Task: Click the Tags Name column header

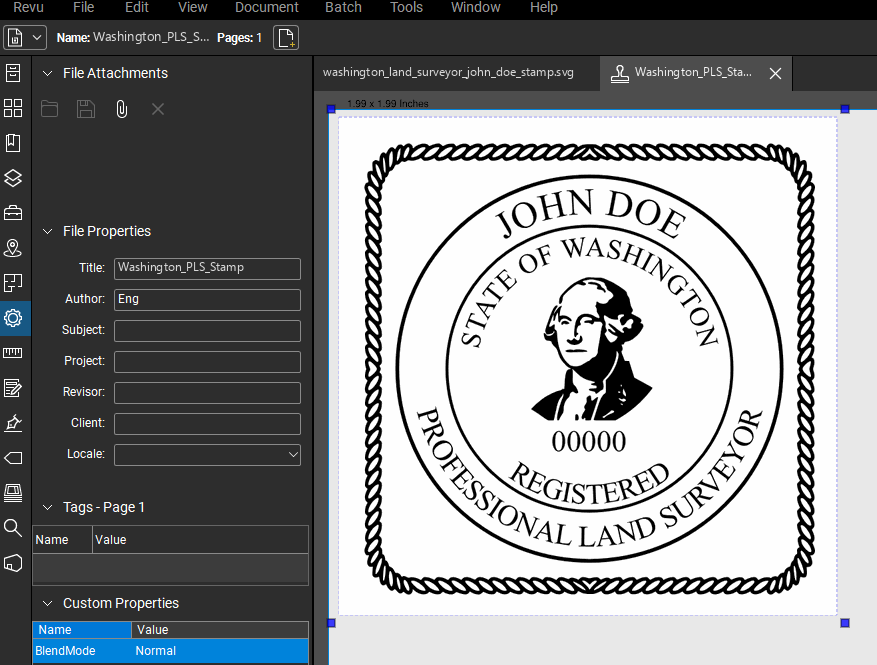Action: [x=62, y=540]
